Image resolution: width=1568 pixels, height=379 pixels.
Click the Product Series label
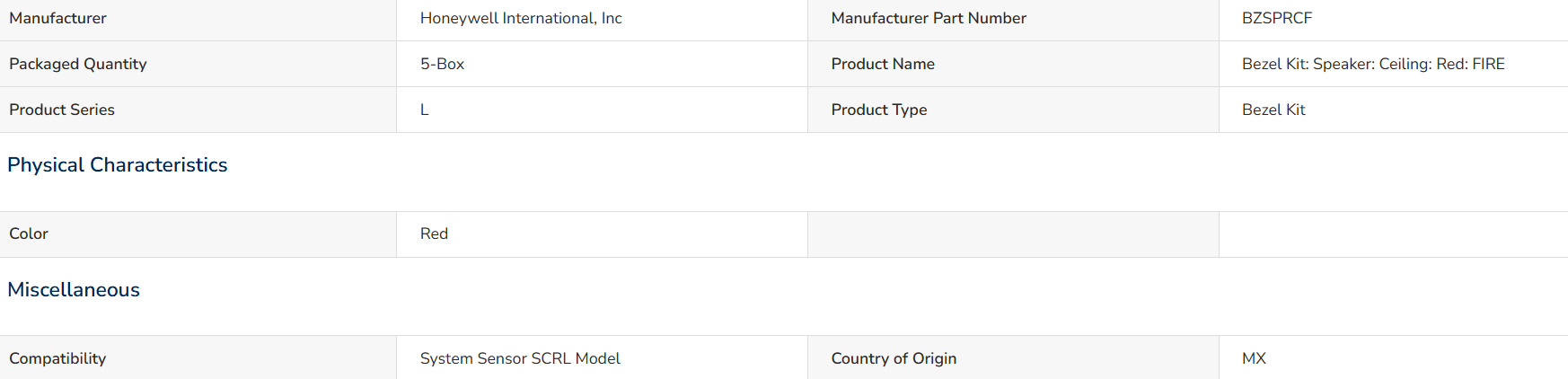tap(62, 110)
